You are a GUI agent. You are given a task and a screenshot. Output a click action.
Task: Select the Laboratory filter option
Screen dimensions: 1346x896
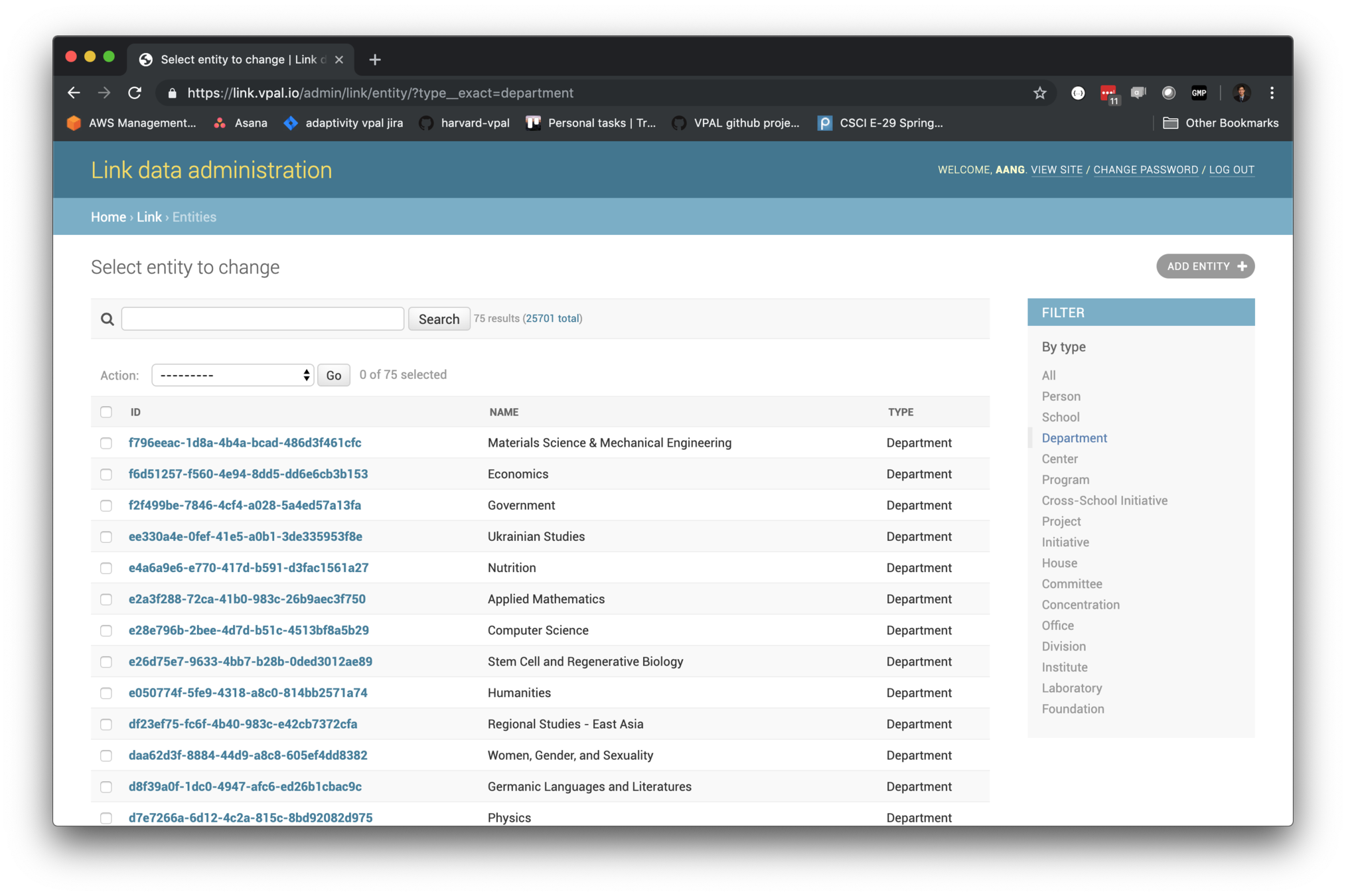click(1071, 688)
